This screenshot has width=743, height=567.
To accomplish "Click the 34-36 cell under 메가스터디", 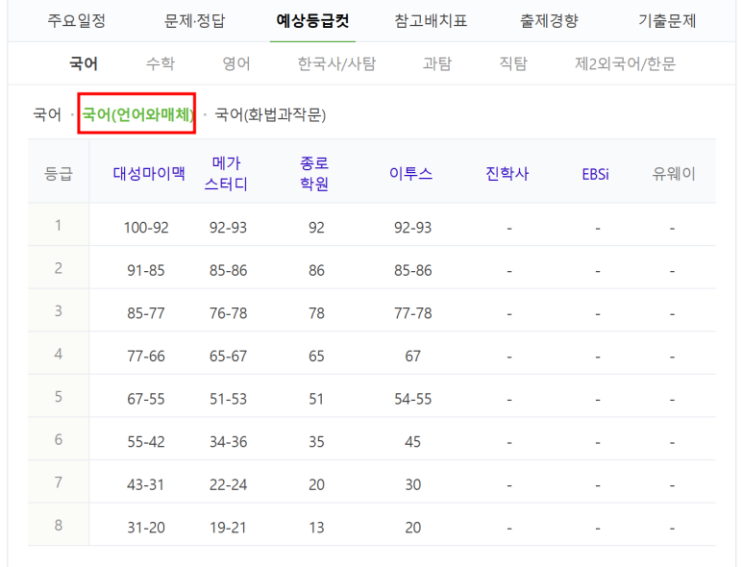I will tap(228, 442).
